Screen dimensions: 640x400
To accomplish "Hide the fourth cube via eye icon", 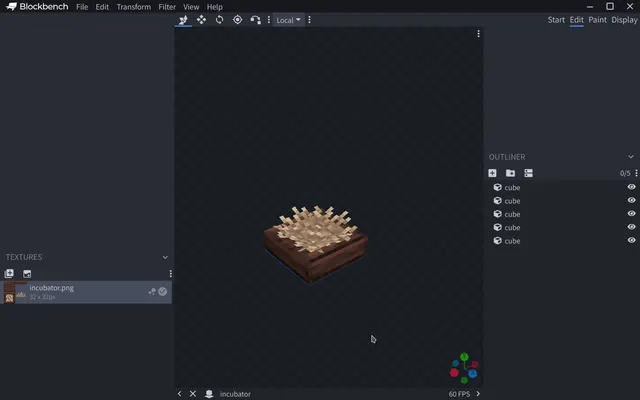I will (631, 227).
